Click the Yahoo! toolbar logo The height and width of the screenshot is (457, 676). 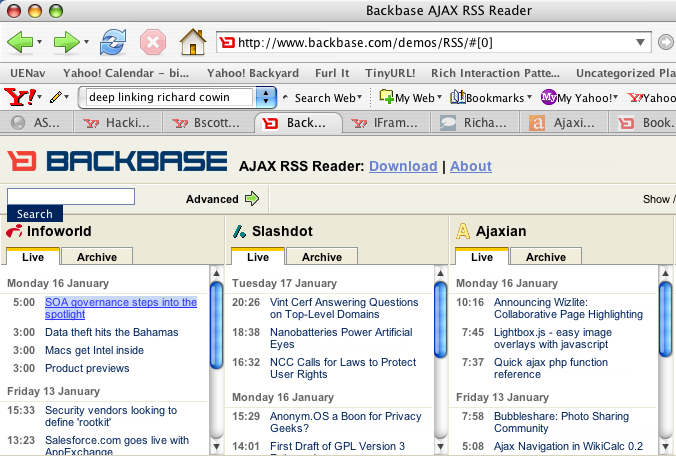click(x=20, y=97)
